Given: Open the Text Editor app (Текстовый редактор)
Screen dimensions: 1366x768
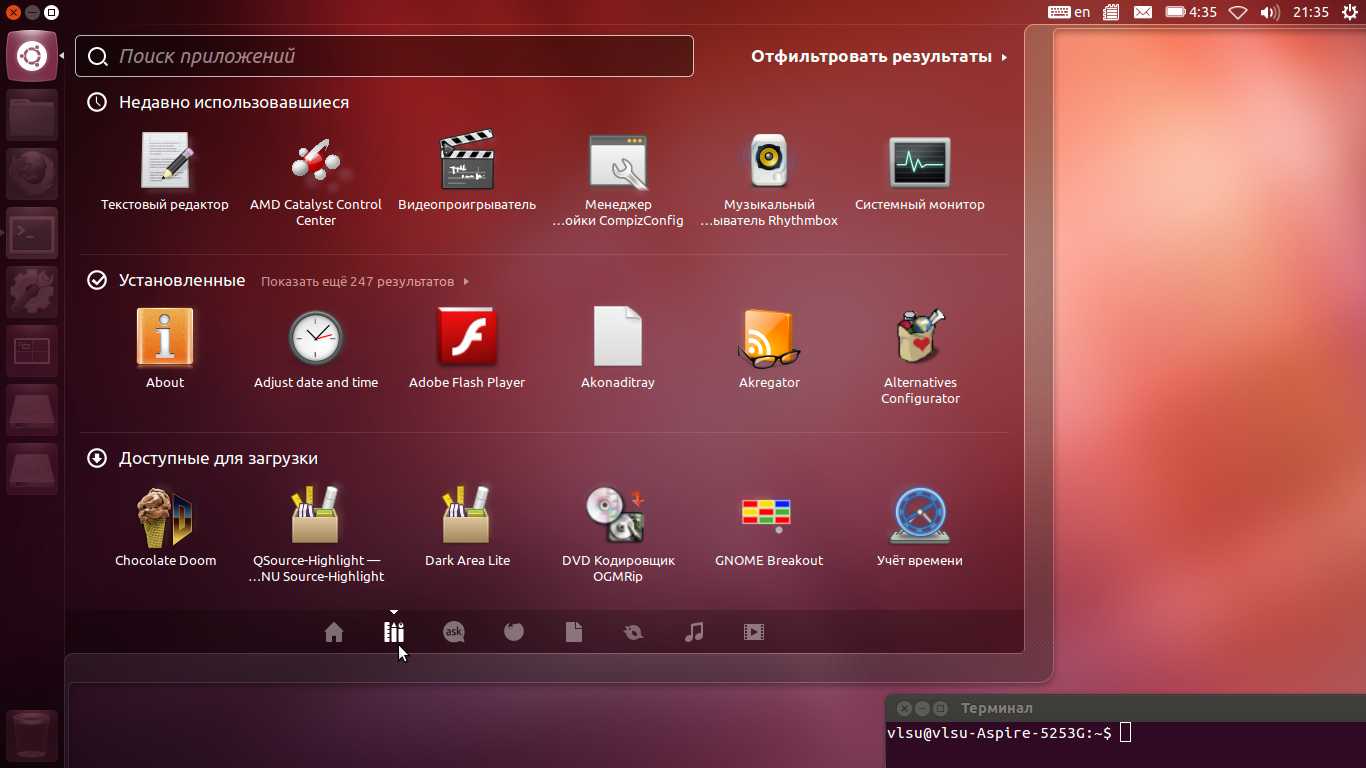Looking at the screenshot, I should click(x=165, y=171).
